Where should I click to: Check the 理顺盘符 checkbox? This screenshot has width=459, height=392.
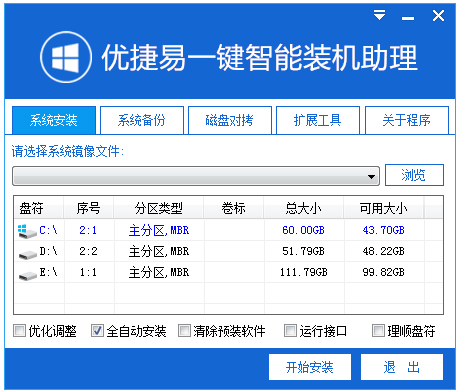click(378, 331)
